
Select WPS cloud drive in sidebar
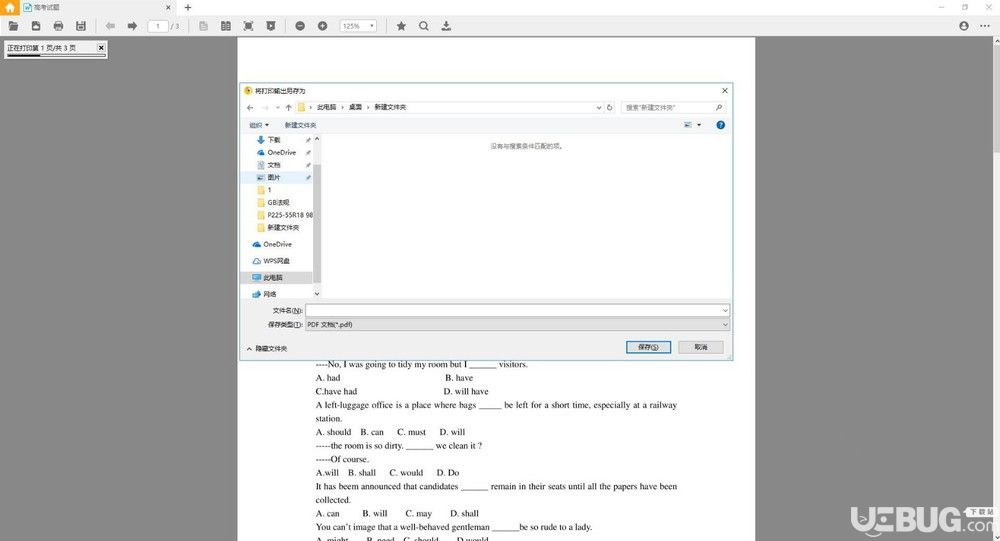click(x=271, y=261)
